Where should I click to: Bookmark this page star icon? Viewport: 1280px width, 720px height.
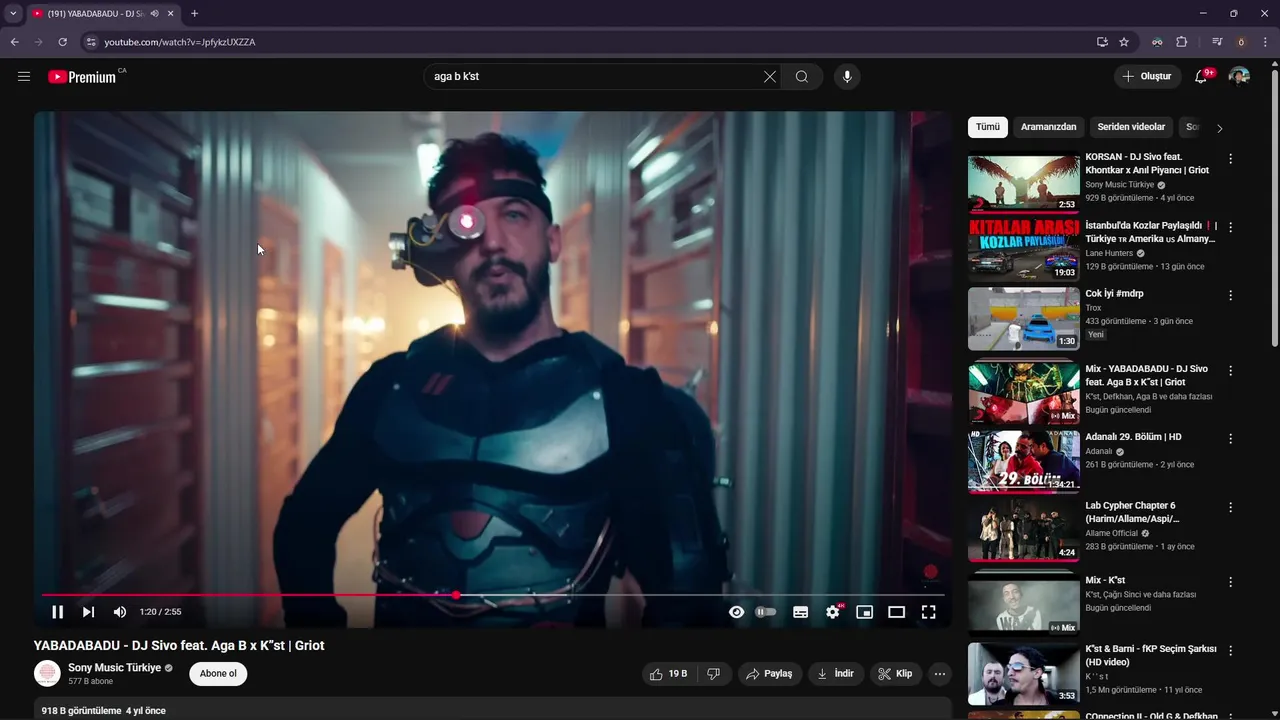click(x=1124, y=42)
